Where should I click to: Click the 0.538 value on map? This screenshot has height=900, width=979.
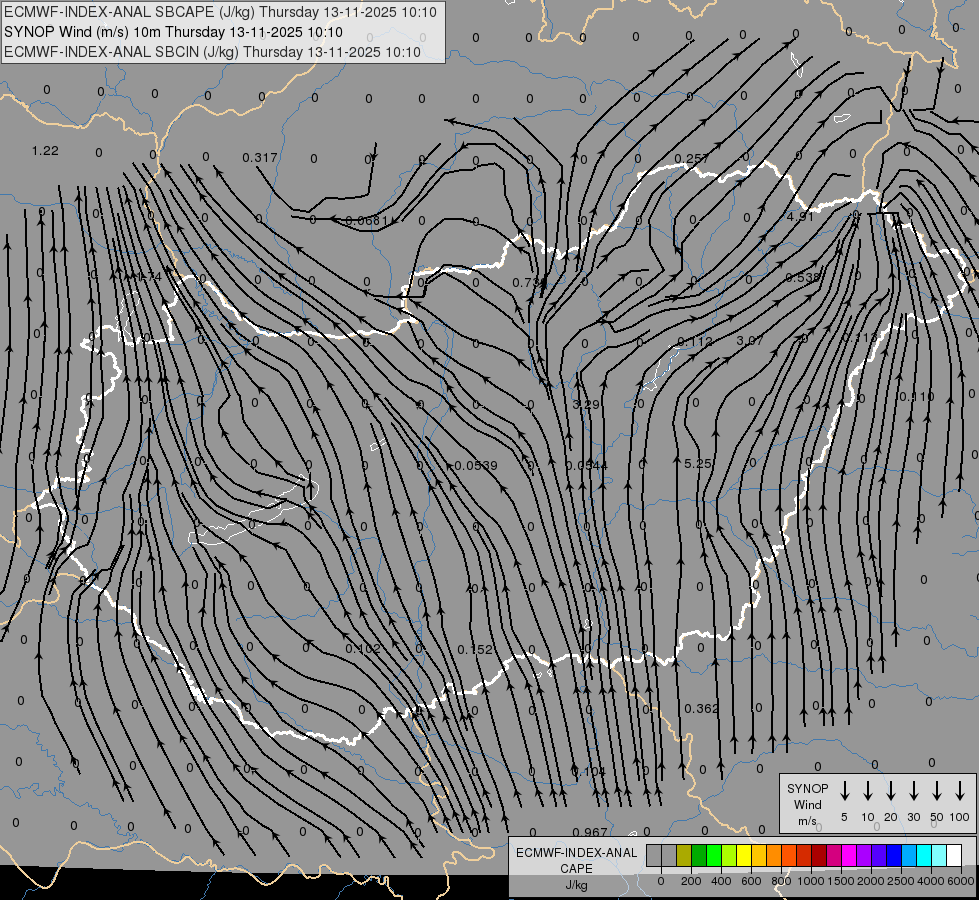(x=802, y=277)
